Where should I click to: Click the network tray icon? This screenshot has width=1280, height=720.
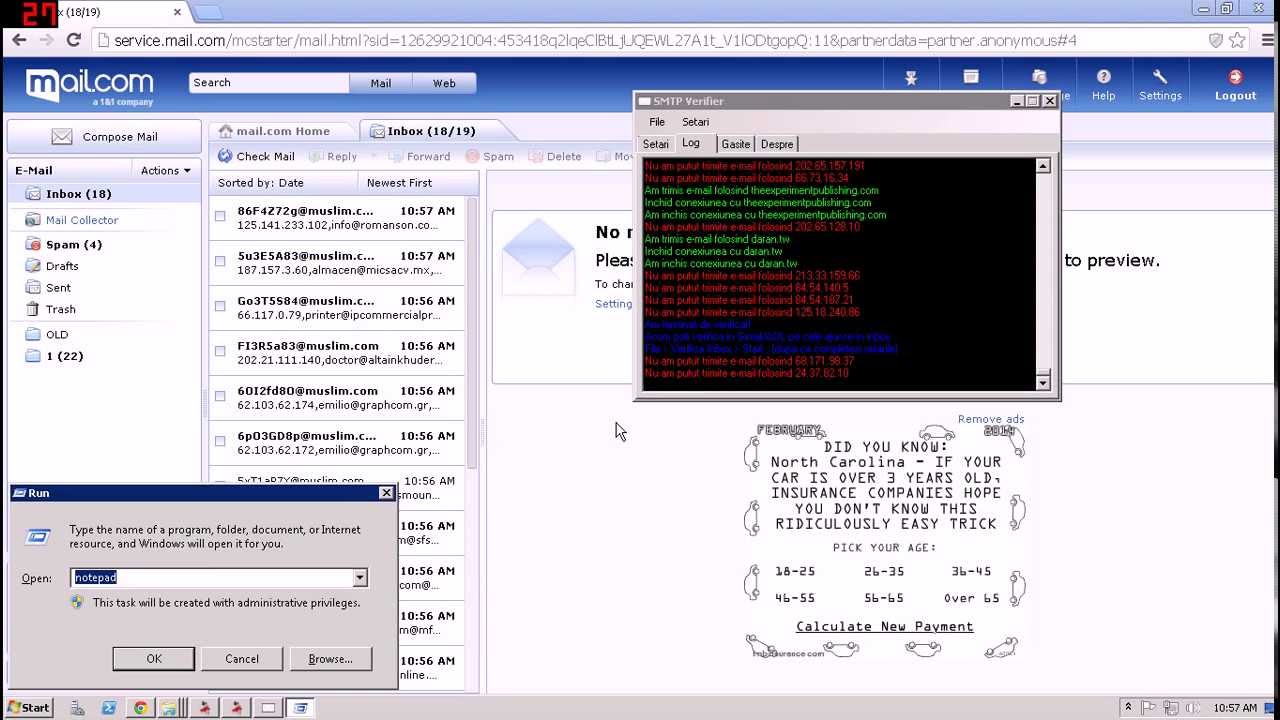(x=1171, y=708)
